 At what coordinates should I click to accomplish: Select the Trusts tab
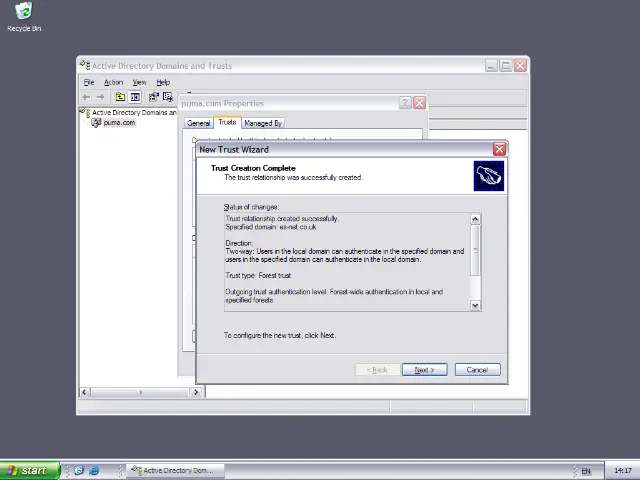227,122
